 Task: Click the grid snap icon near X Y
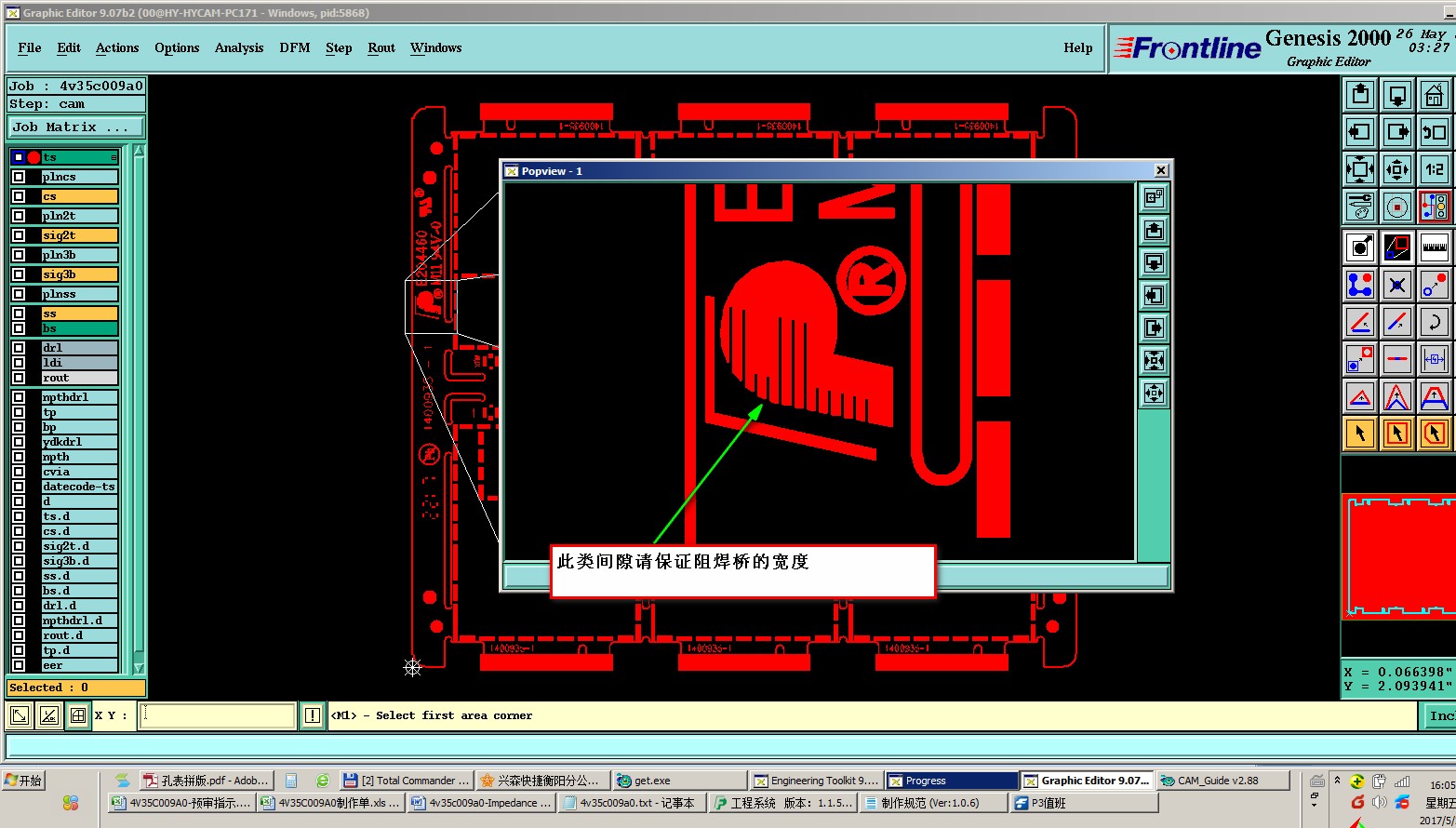[x=78, y=715]
